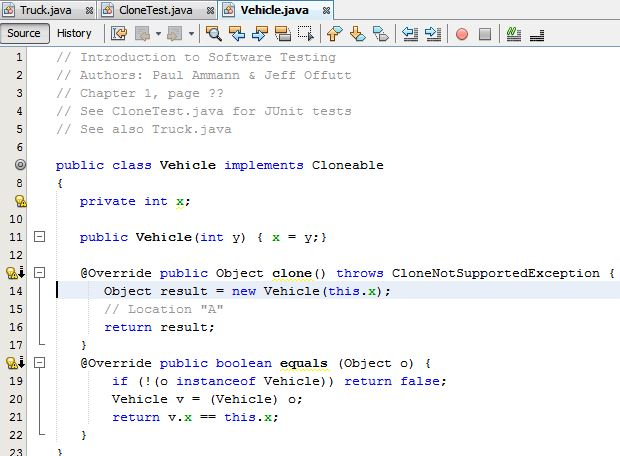This screenshot has height=456, width=620.
Task: Click "return result;" statement
Action: click(159, 327)
